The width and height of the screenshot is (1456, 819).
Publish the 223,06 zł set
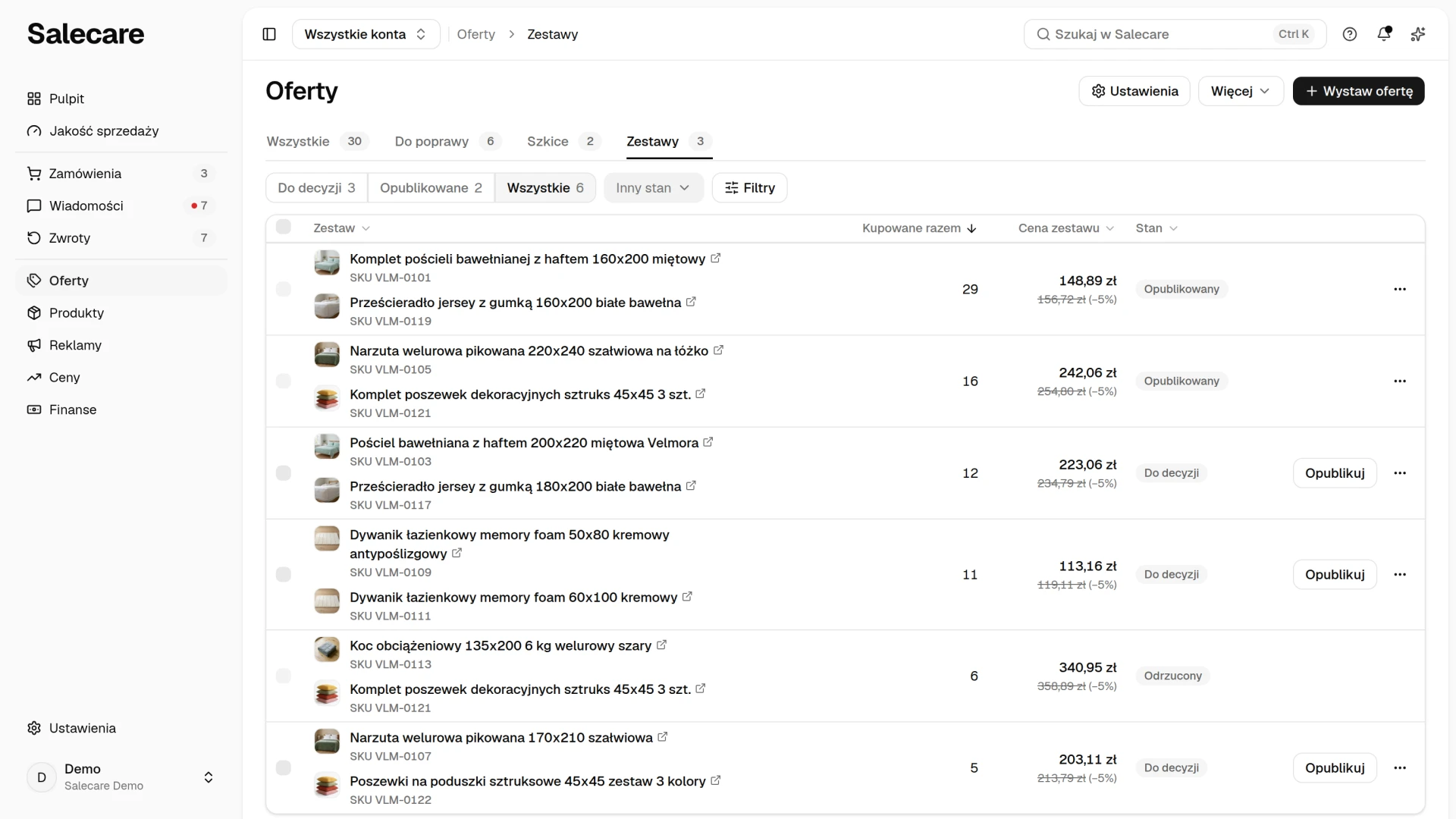(x=1335, y=473)
